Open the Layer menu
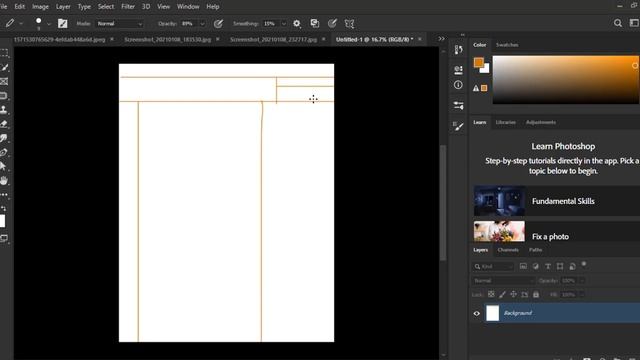Image resolution: width=640 pixels, height=360 pixels. (63, 7)
